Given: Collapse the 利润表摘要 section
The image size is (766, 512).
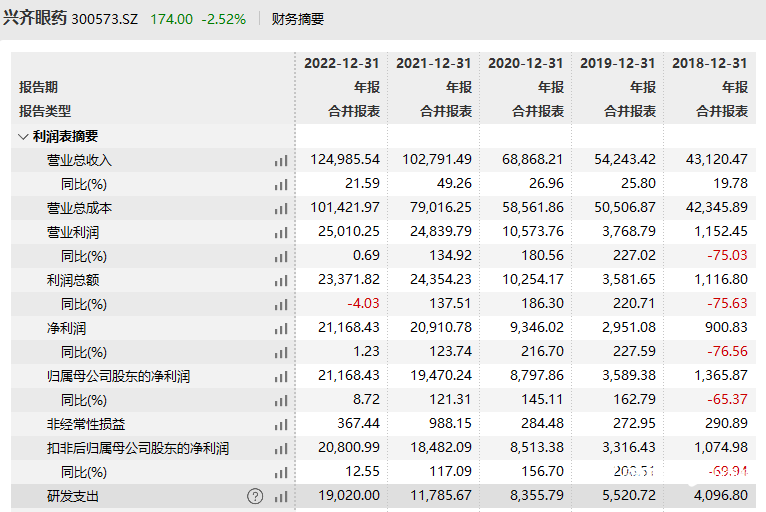Looking at the screenshot, I should (22, 137).
